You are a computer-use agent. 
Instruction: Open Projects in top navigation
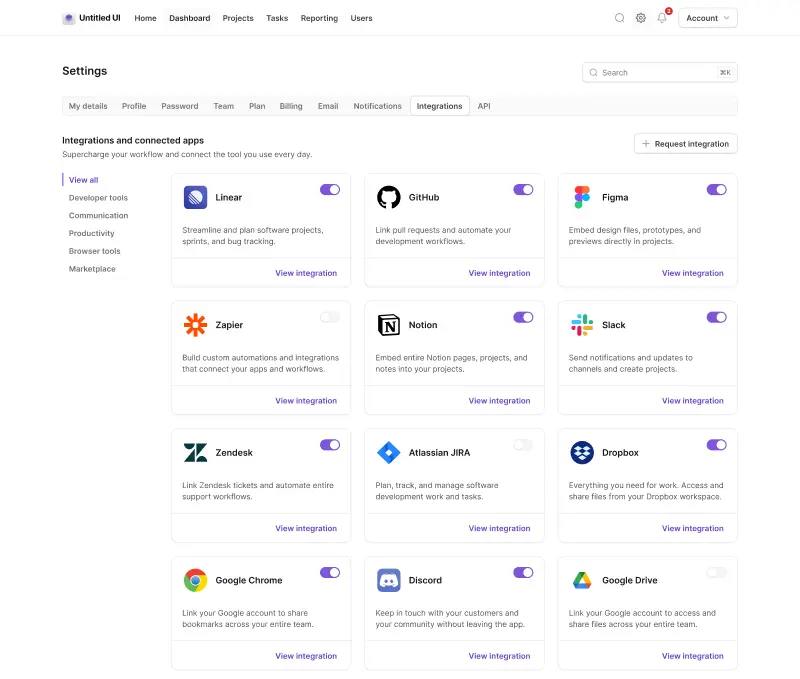[238, 18]
